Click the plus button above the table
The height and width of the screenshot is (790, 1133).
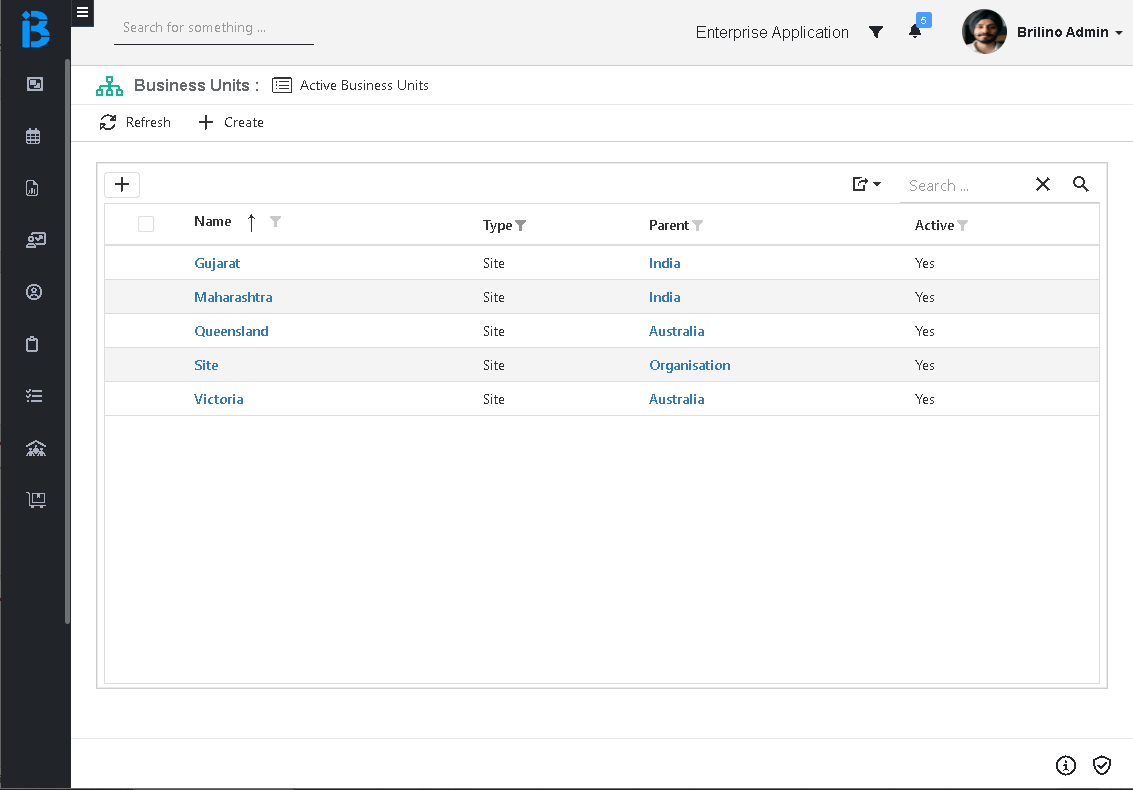tap(122, 184)
